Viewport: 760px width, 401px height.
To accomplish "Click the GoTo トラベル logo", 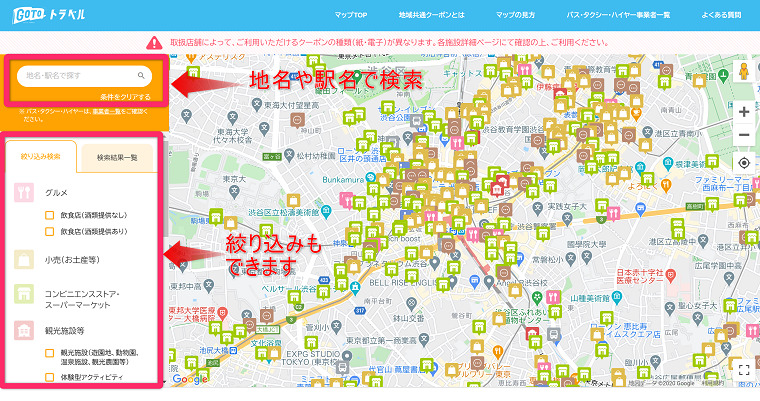I will (x=48, y=15).
